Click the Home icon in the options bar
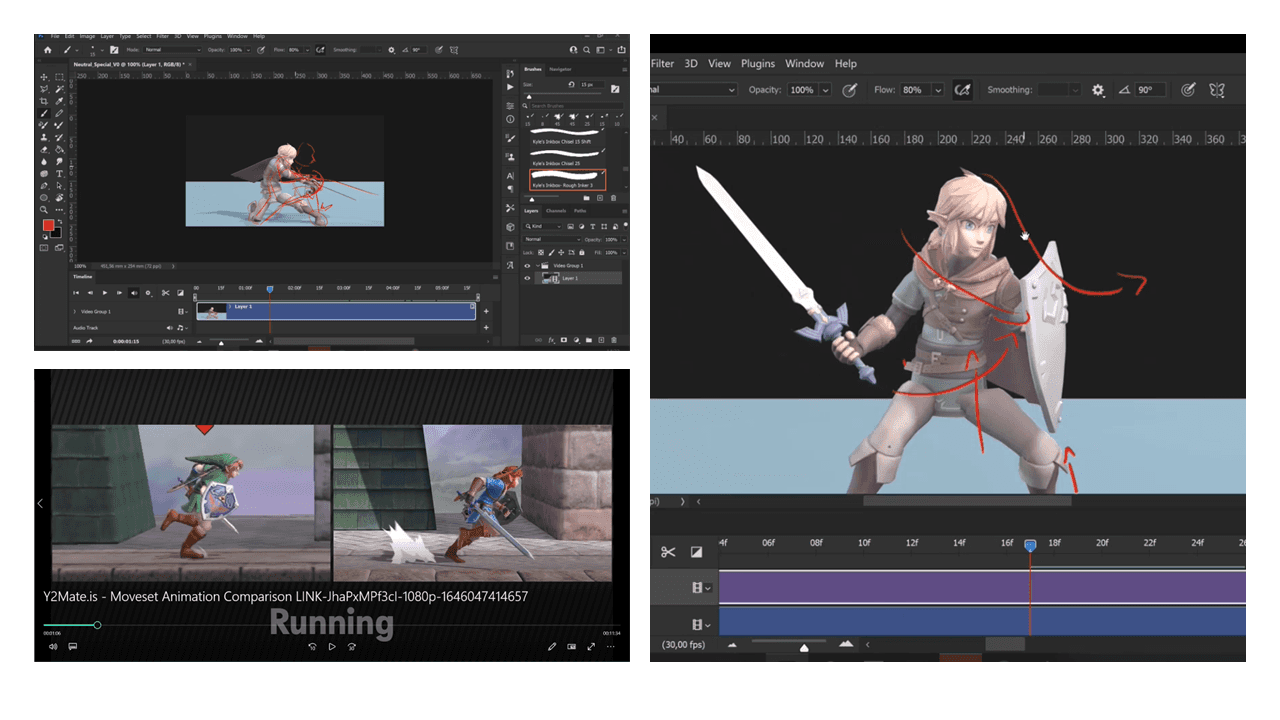The width and height of the screenshot is (1280, 720). coord(47,49)
